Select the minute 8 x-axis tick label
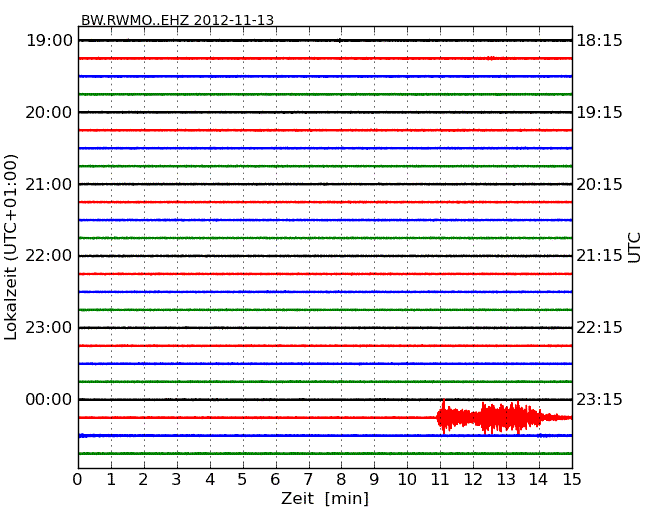The image size is (650, 520). point(341,479)
